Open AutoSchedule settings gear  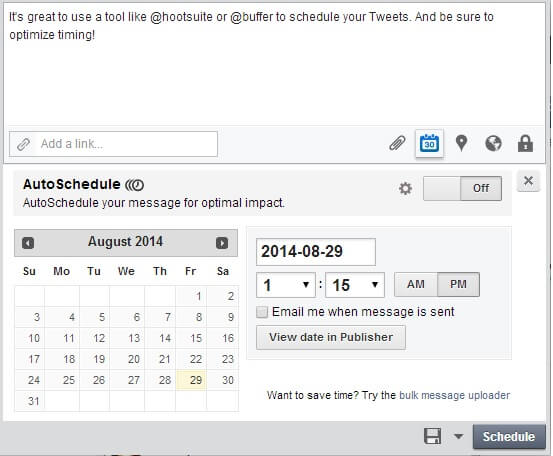pyautogui.click(x=405, y=188)
